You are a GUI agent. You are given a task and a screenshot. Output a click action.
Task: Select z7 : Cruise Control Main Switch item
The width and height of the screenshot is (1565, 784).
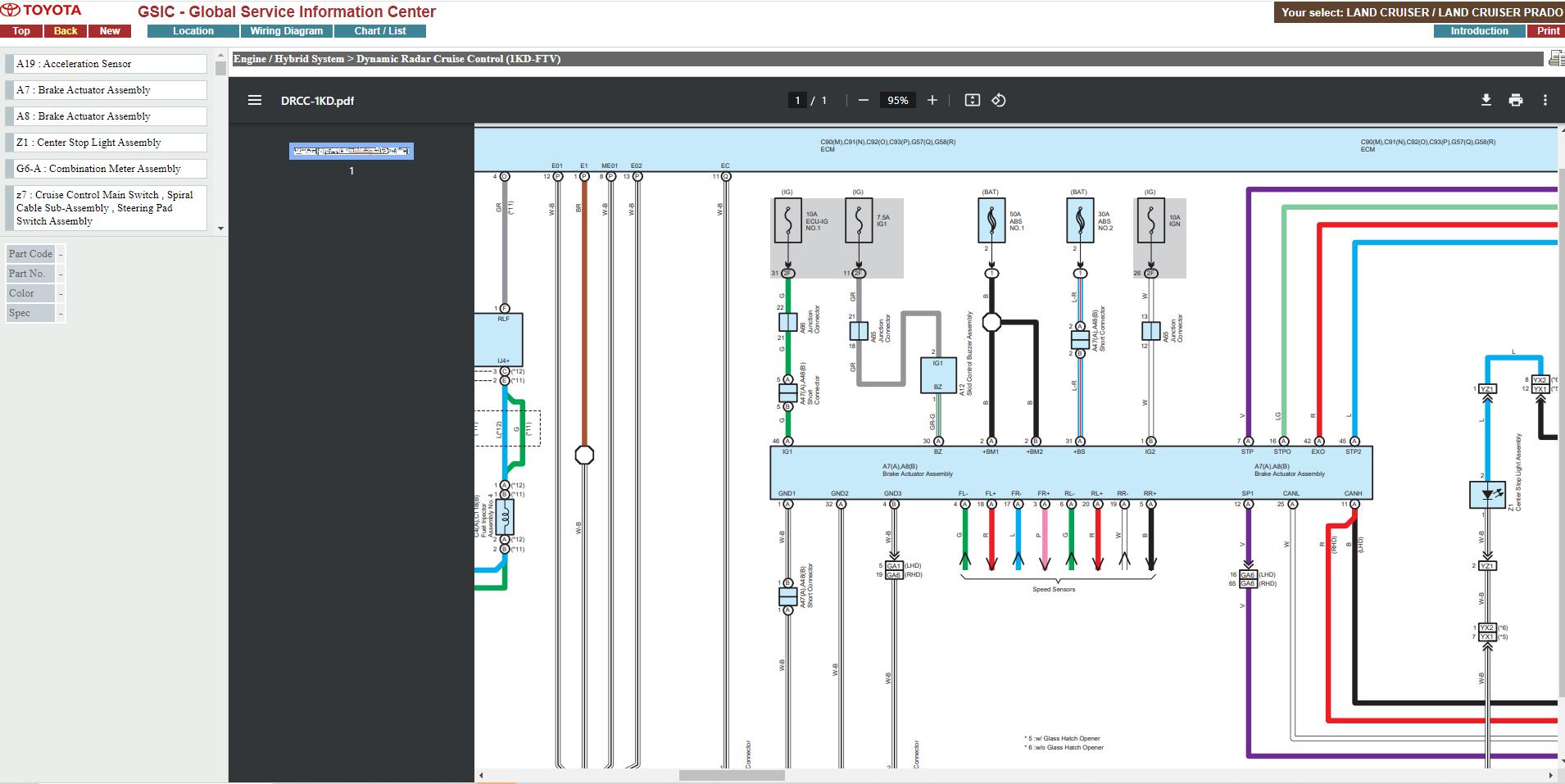[107, 208]
